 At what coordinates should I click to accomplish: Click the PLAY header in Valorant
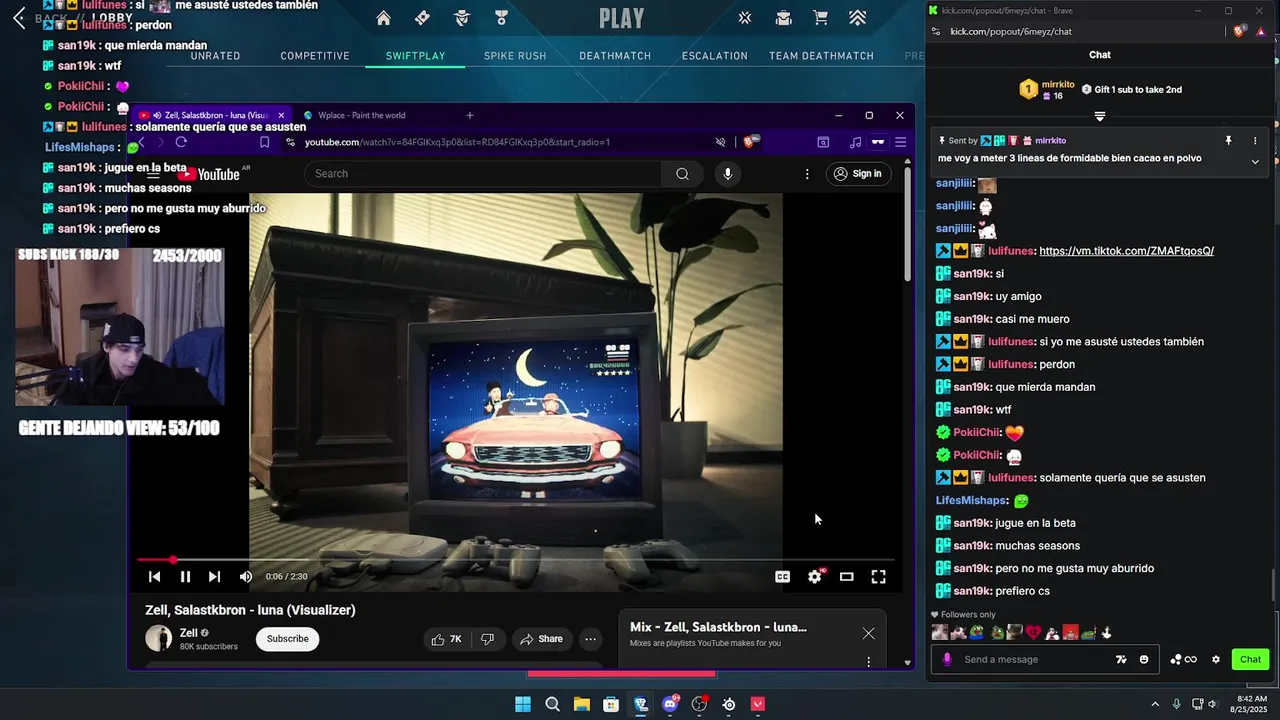click(x=622, y=18)
